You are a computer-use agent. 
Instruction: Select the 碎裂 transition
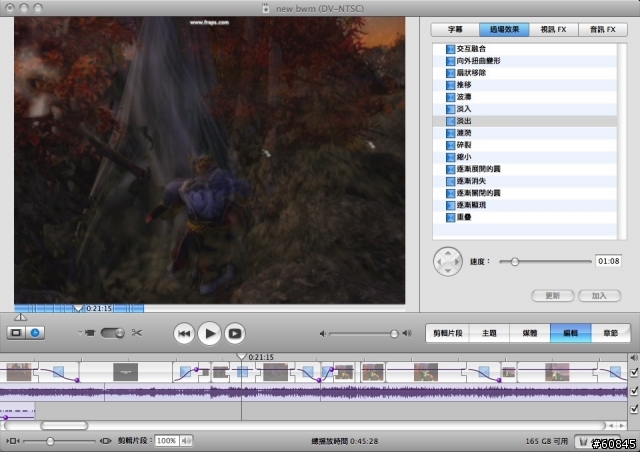[525, 145]
